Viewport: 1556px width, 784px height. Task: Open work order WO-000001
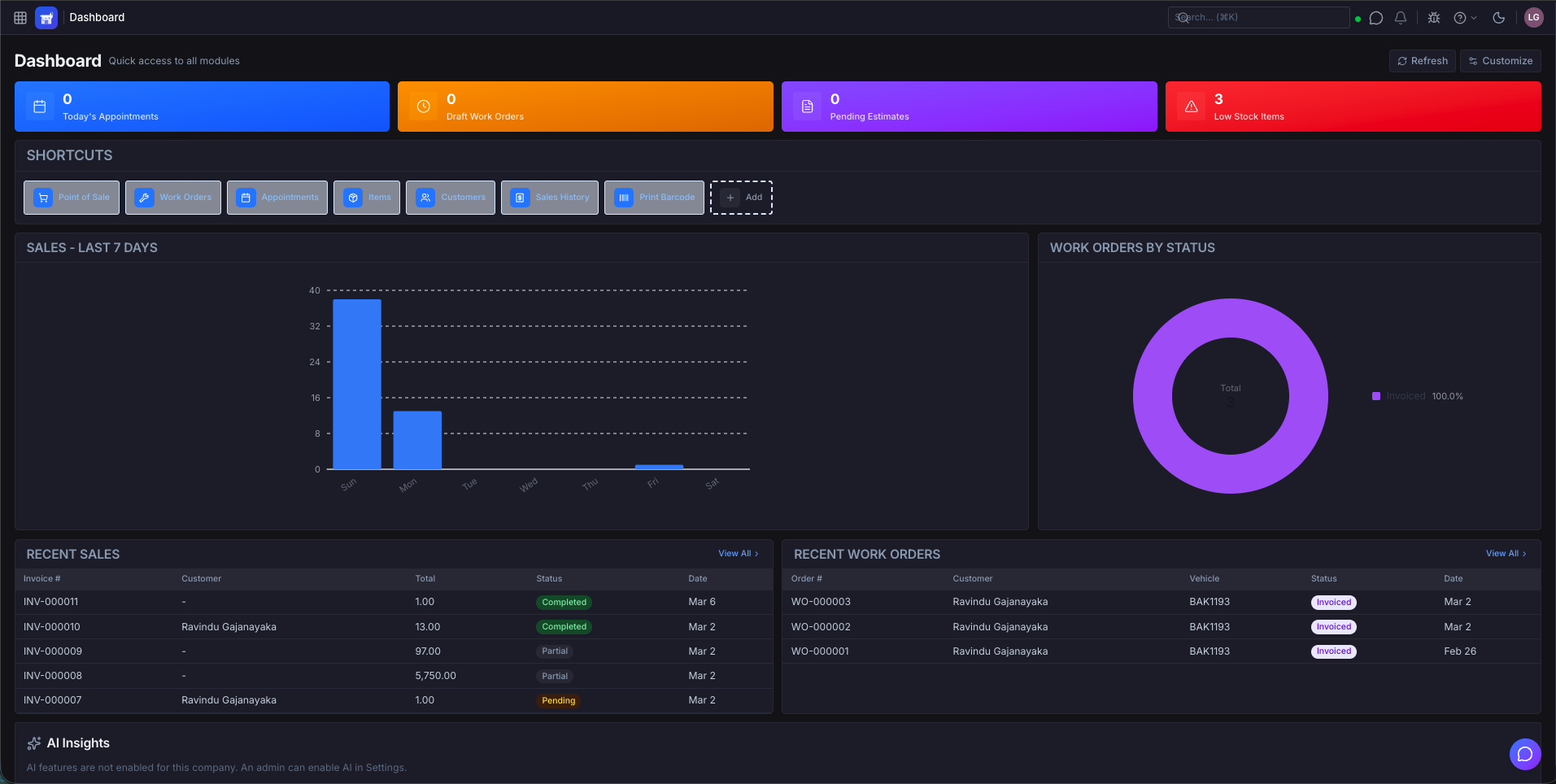820,651
